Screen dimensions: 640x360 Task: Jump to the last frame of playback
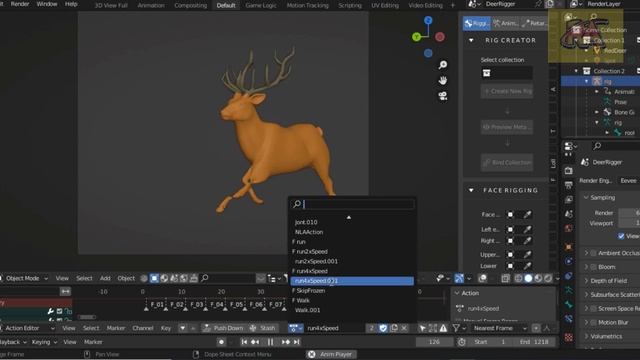tap(297, 342)
